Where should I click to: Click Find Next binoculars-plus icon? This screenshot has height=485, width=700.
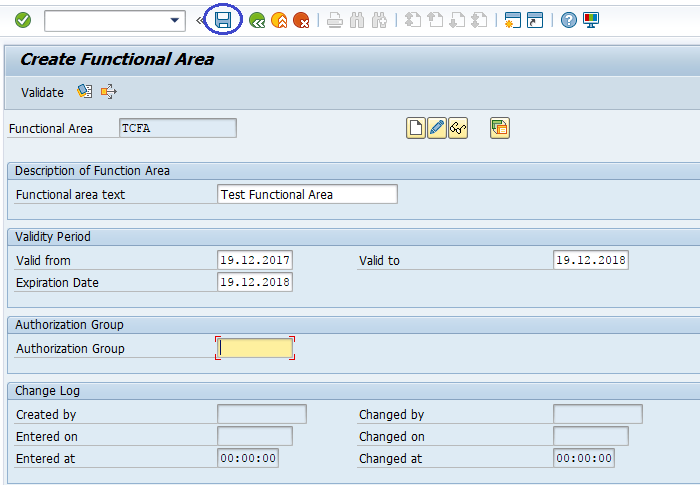click(x=379, y=21)
